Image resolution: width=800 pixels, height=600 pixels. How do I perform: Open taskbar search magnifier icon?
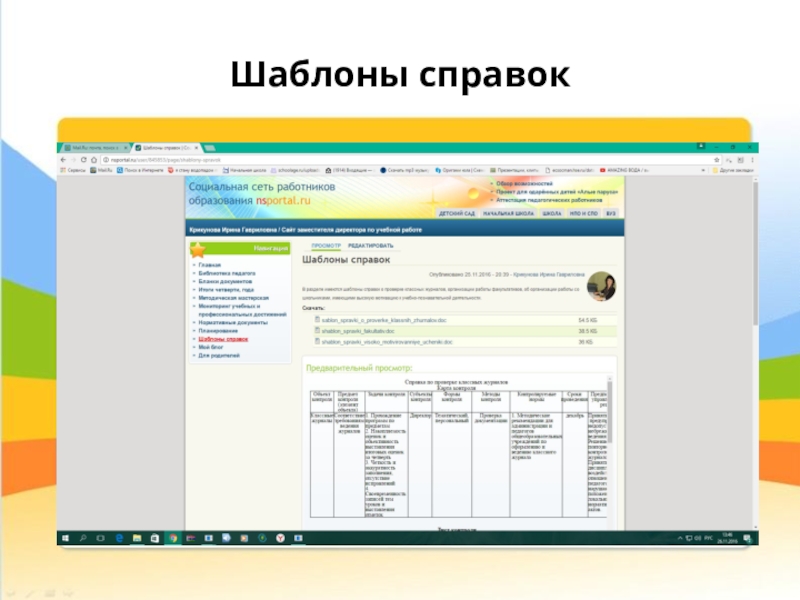pyautogui.click(x=82, y=538)
